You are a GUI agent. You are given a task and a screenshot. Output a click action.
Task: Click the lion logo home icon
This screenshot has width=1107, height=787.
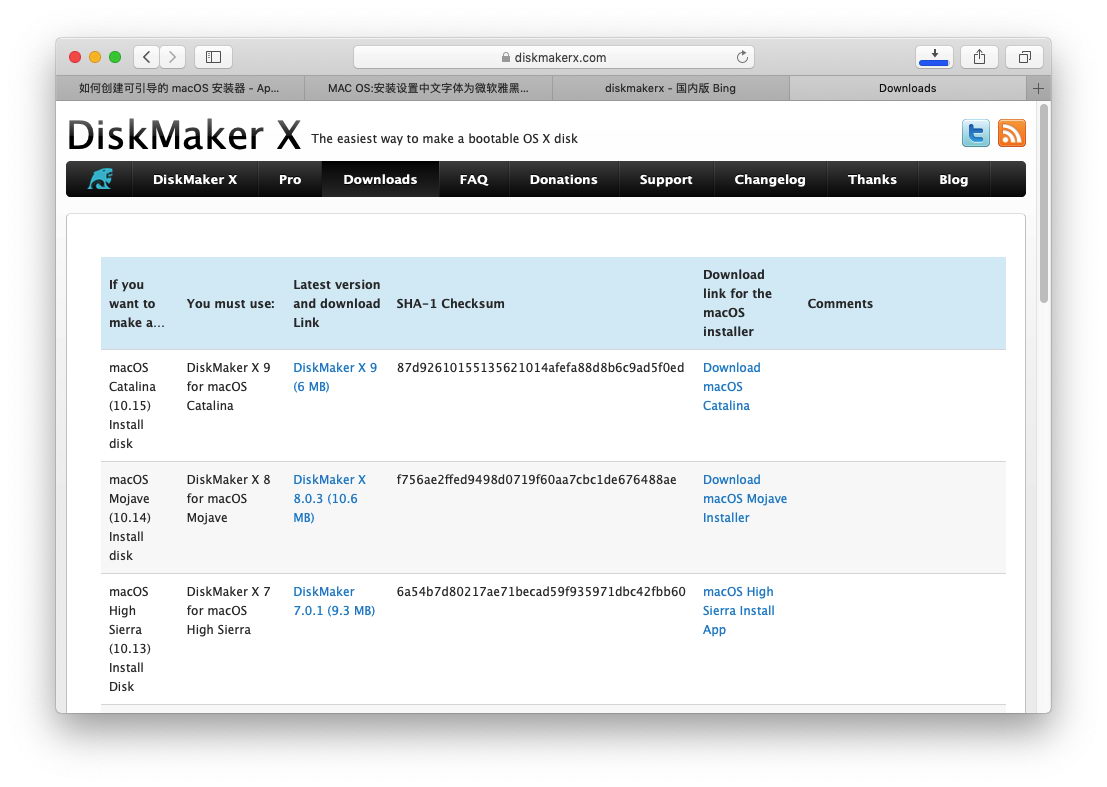pos(100,179)
